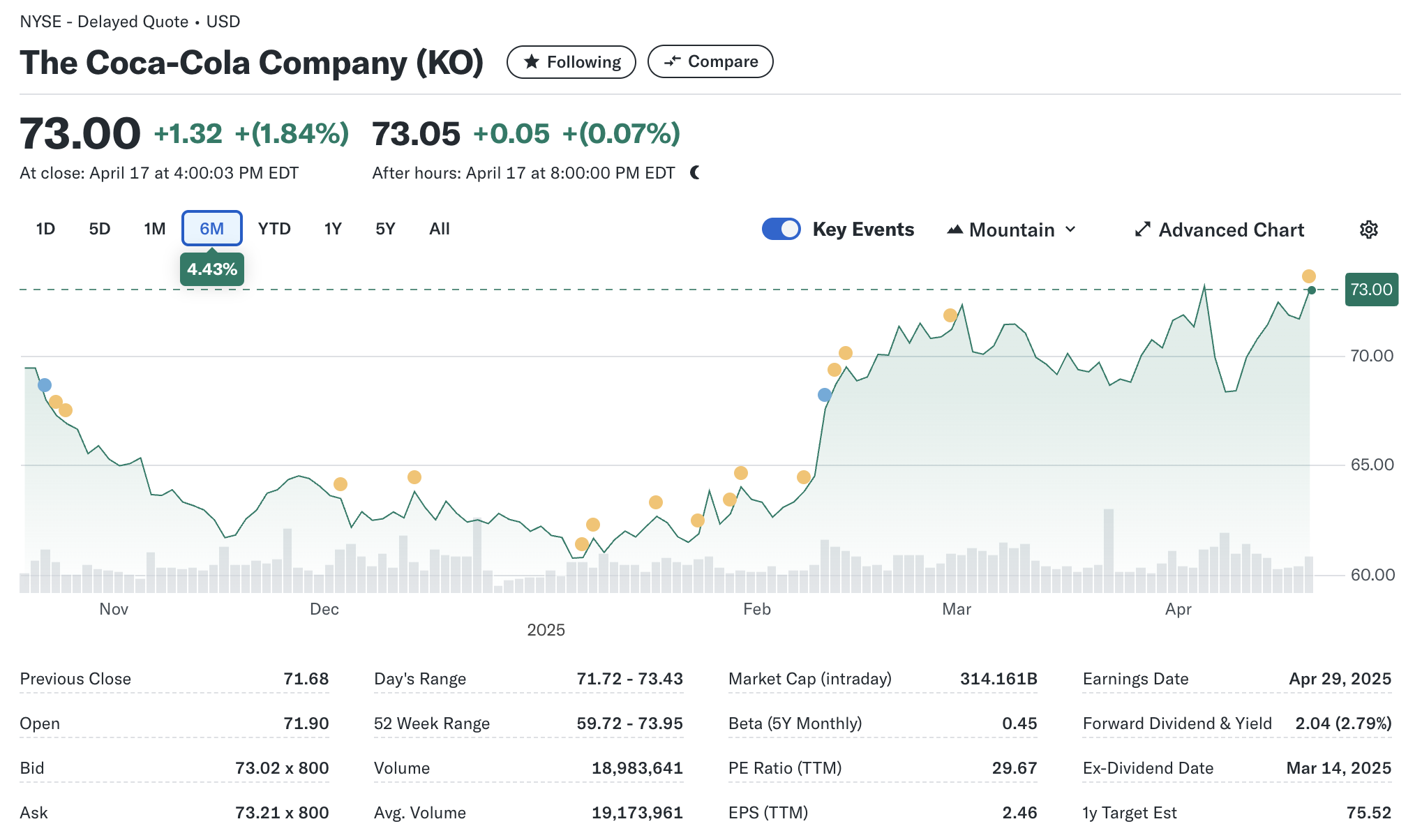Show the All time range

coord(440,229)
